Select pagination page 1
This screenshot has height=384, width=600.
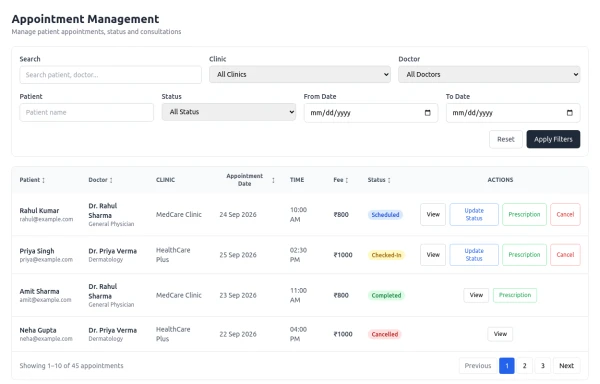[507, 366]
